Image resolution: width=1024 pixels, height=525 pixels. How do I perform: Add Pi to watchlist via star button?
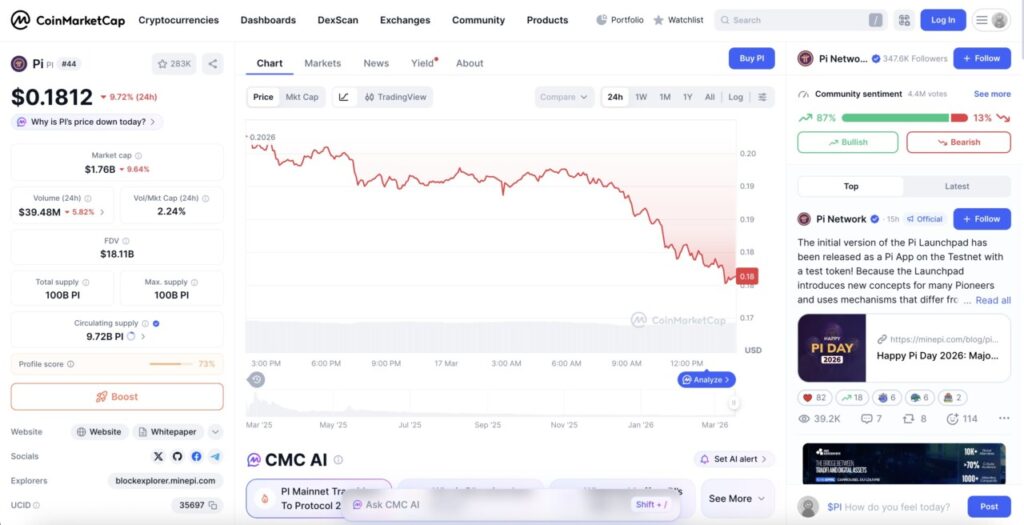(x=173, y=64)
